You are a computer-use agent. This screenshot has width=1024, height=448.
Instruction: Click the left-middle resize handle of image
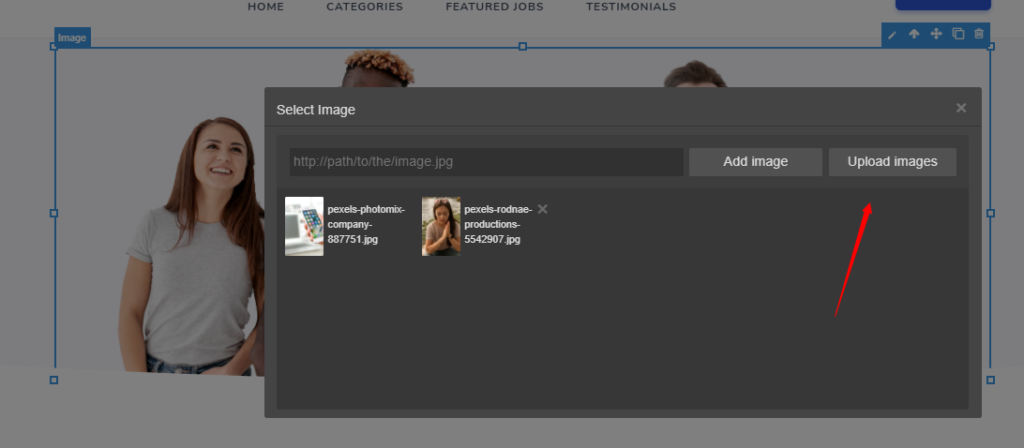click(54, 213)
